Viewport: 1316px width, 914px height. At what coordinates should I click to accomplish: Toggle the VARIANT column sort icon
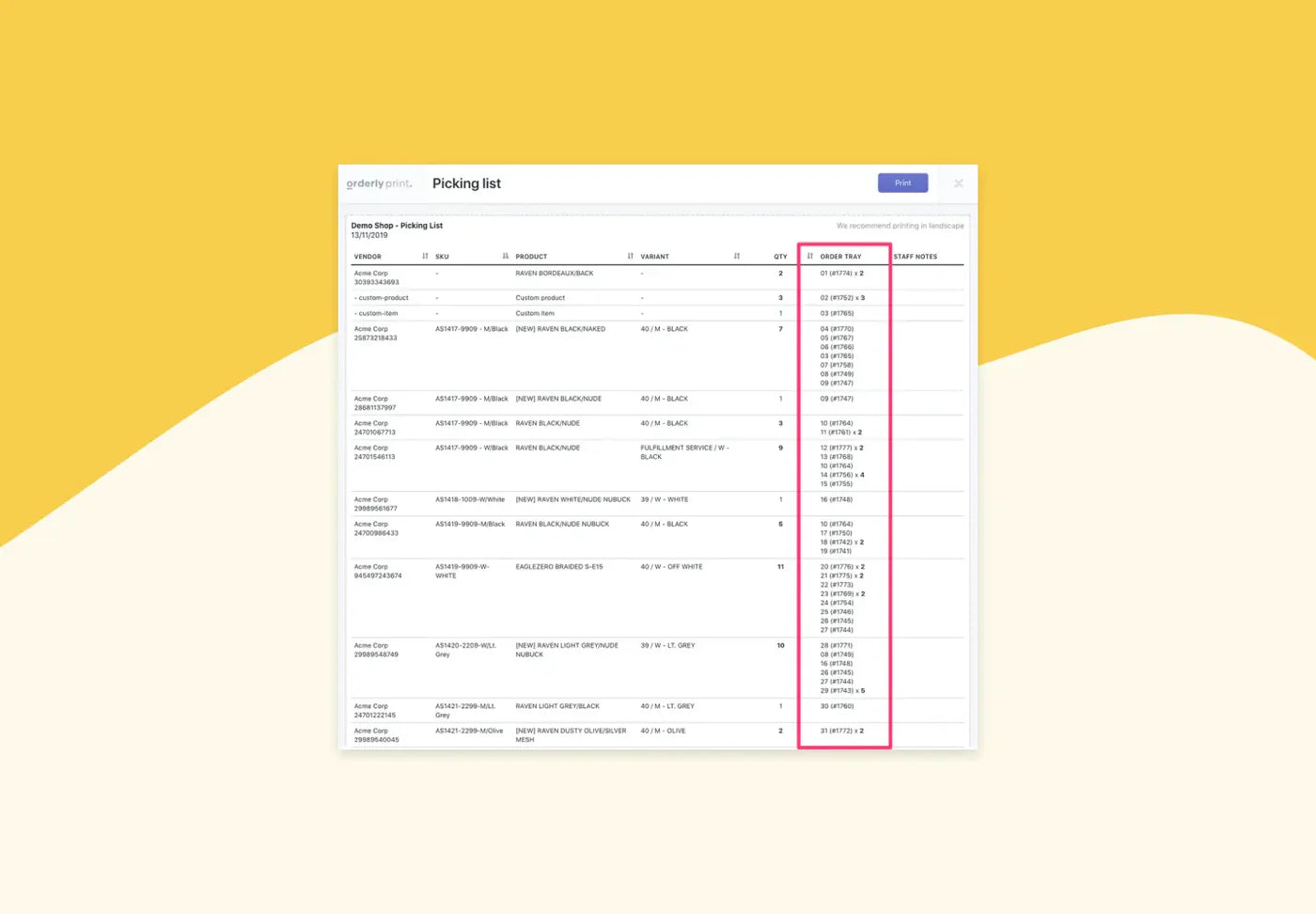tap(737, 255)
